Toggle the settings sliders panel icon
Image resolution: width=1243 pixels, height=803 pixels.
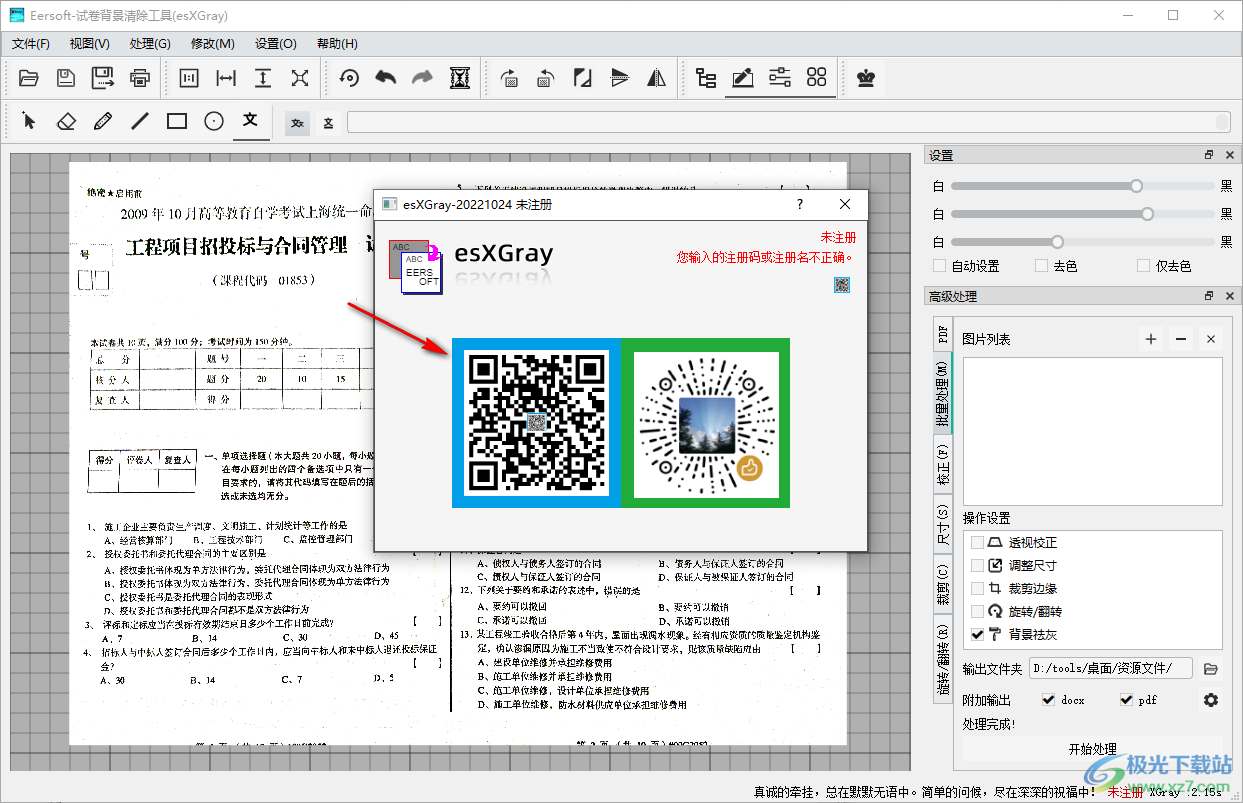coord(780,77)
